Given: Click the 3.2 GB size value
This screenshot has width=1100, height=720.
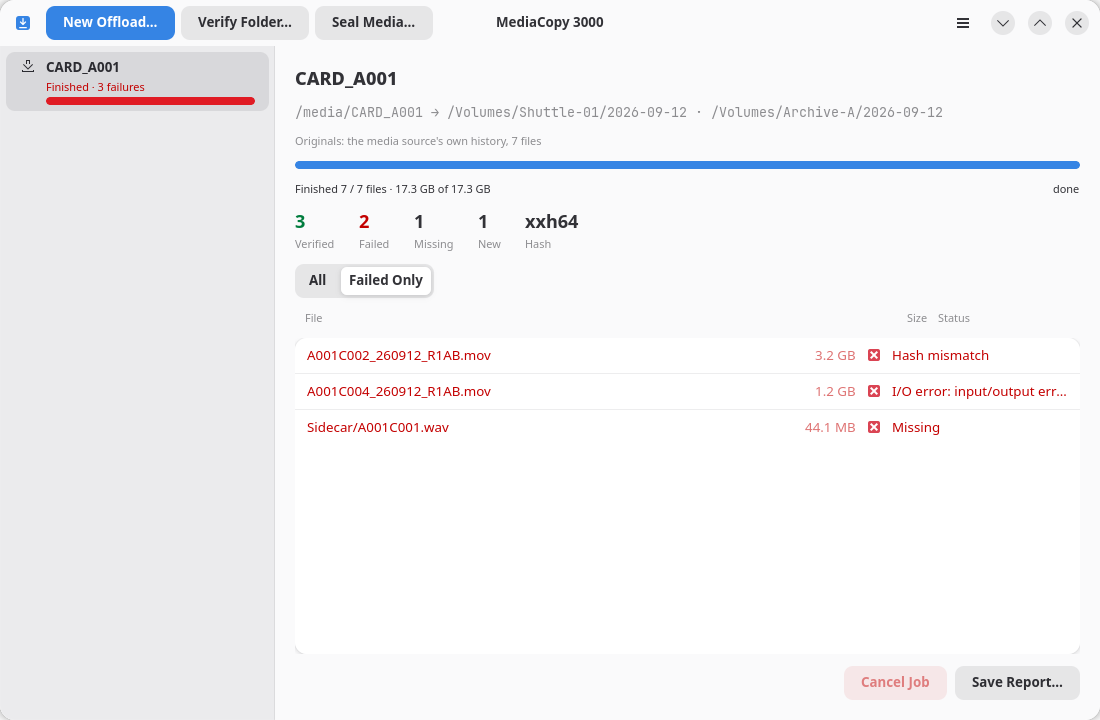Looking at the screenshot, I should [835, 355].
